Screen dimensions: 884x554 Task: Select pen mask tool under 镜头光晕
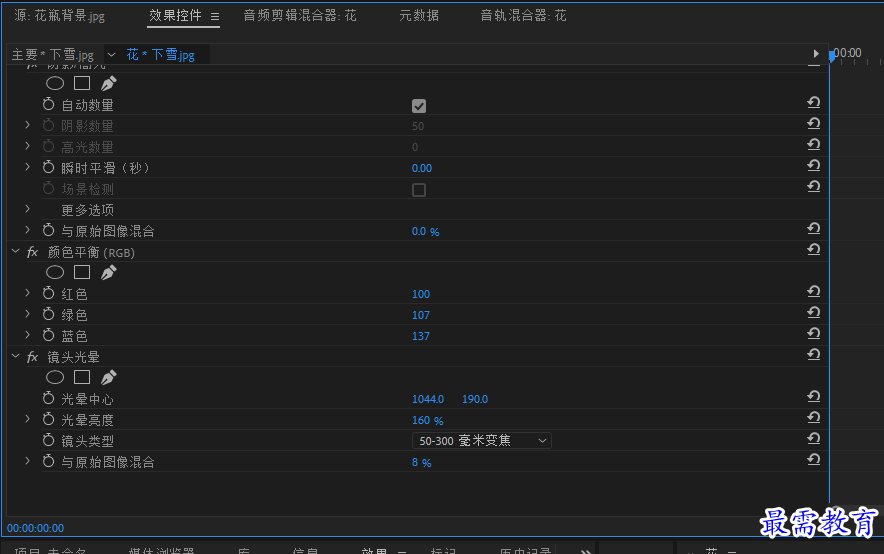coord(108,377)
